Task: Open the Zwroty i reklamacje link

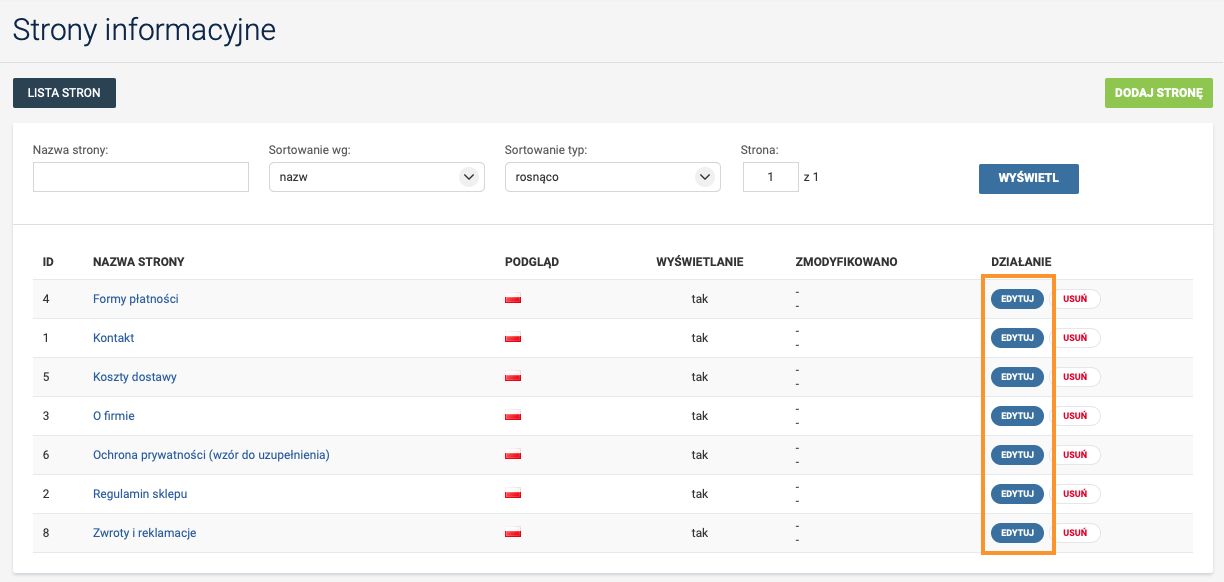Action: [x=144, y=533]
